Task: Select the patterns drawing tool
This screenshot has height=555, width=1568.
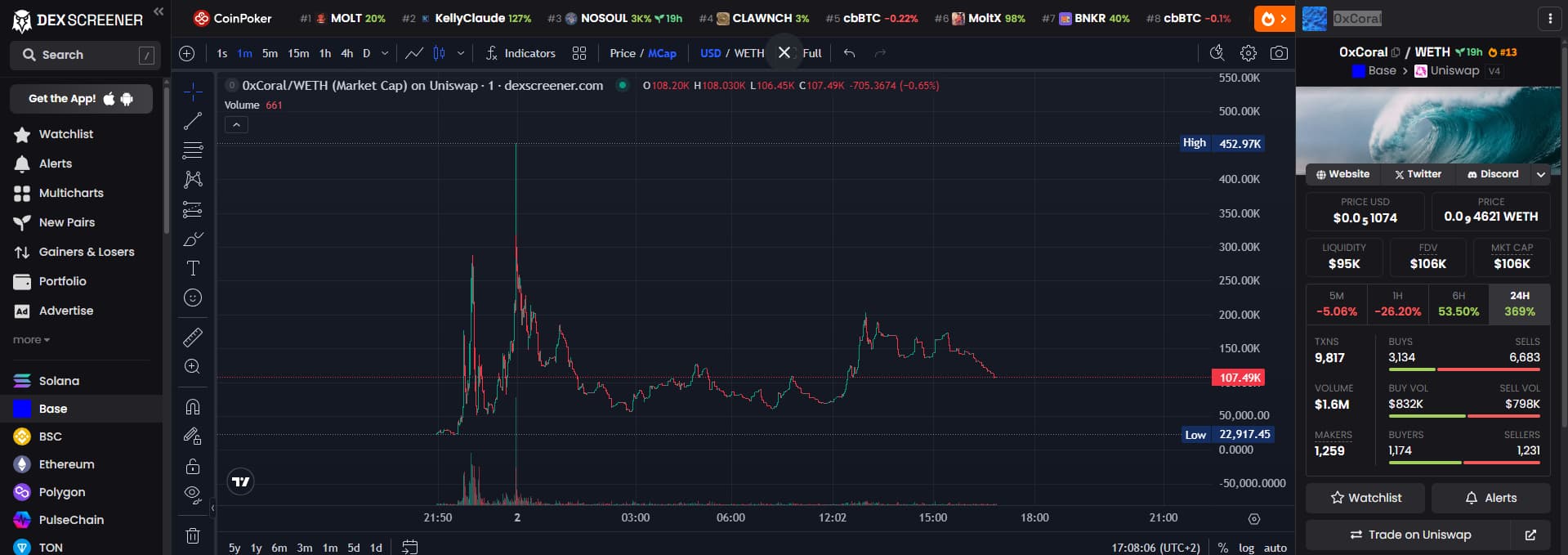Action: 193,180
